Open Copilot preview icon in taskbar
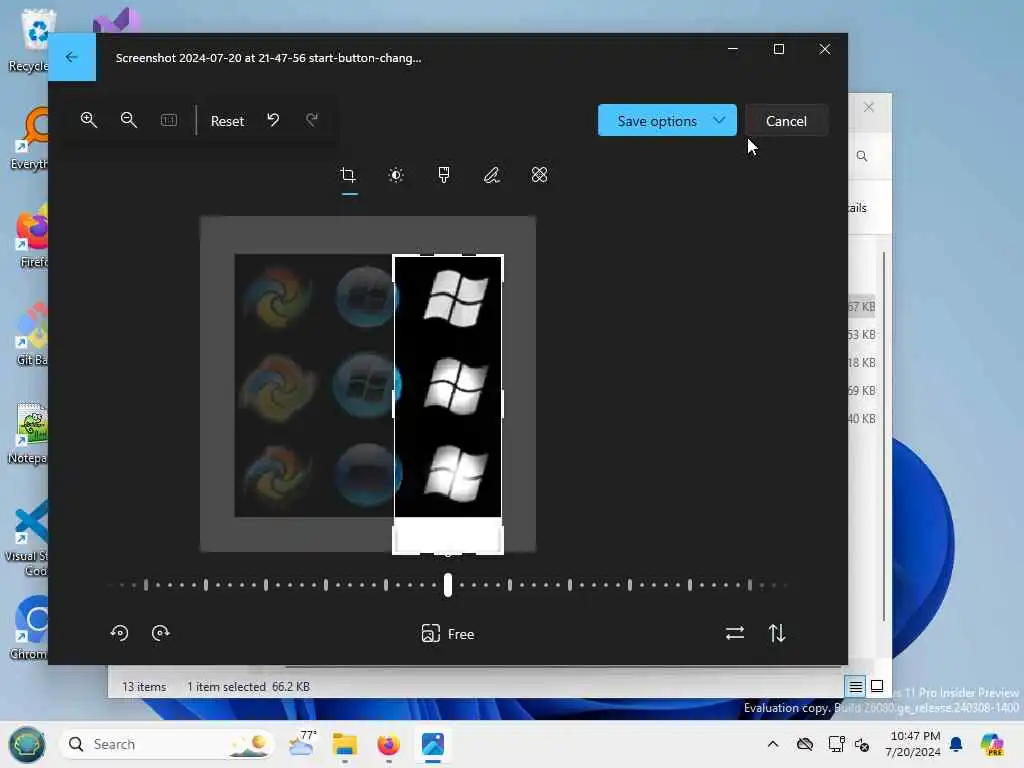1024x768 pixels. [992, 744]
